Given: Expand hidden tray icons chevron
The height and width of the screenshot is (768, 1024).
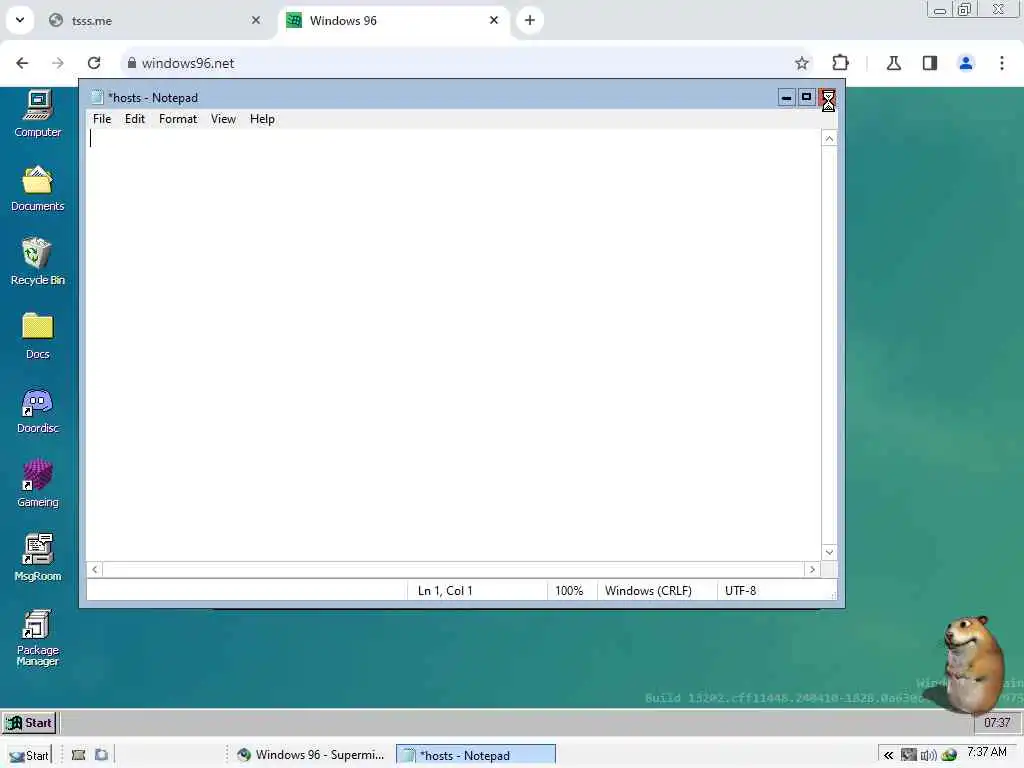Looking at the screenshot, I should 889,756.
